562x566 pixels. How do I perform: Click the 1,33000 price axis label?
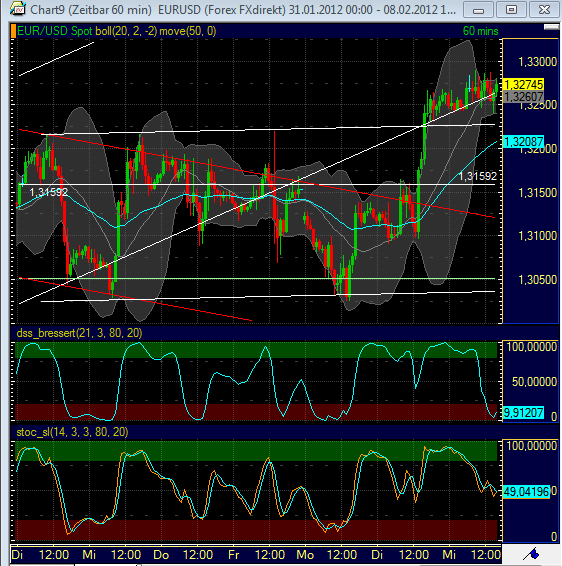tap(537, 62)
